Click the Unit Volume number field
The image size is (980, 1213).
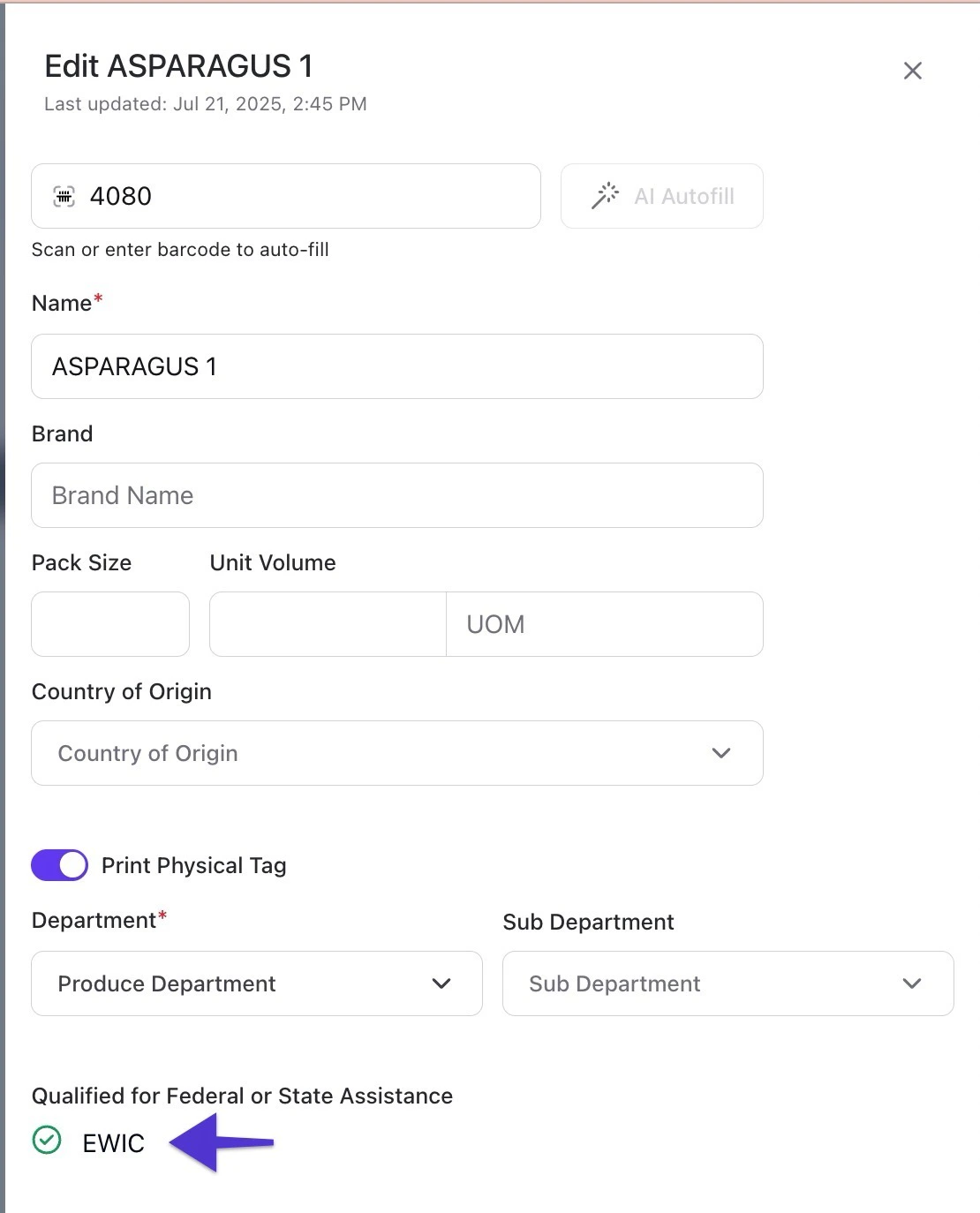click(x=328, y=624)
